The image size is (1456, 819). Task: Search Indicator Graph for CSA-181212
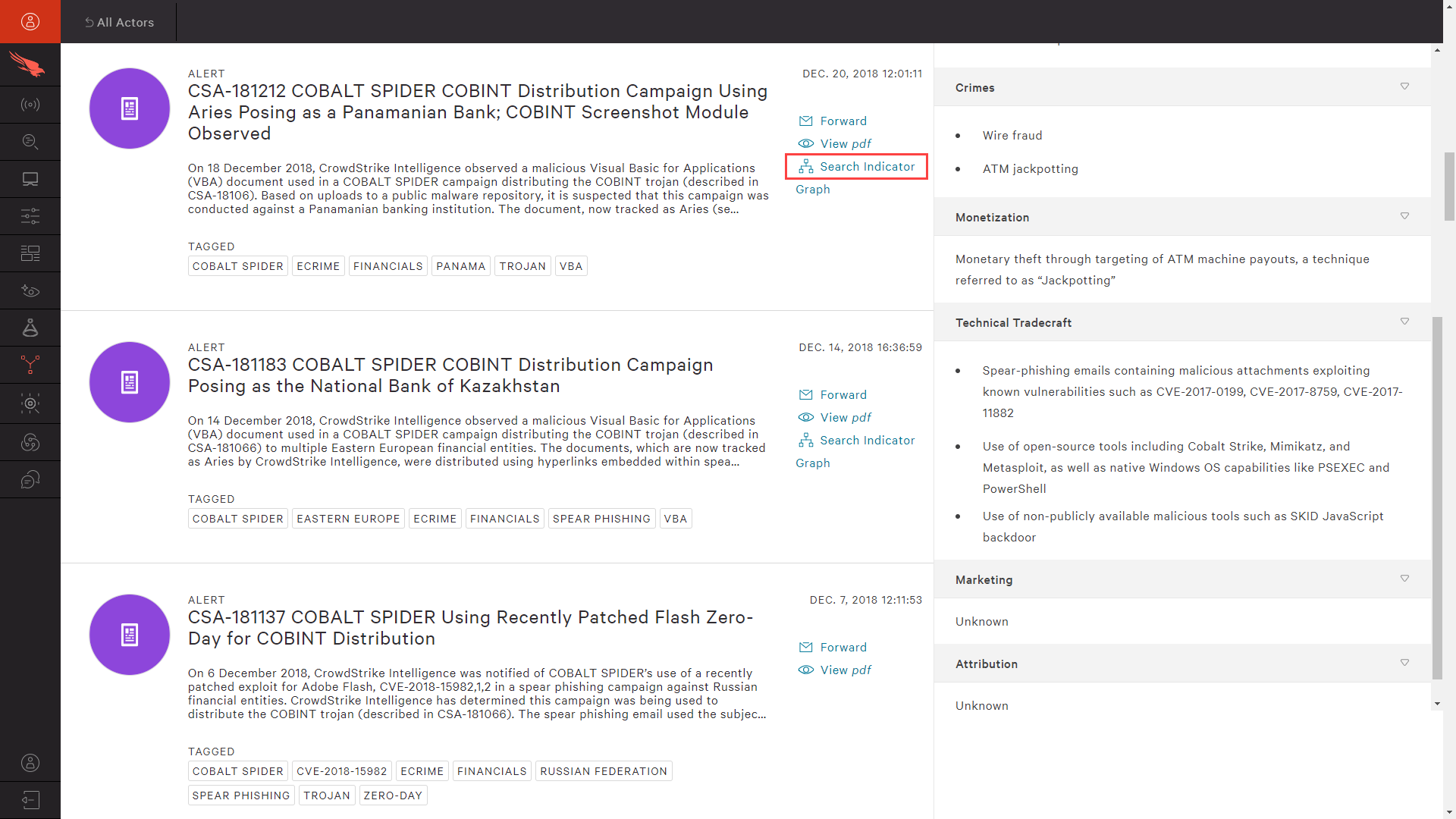(856, 167)
